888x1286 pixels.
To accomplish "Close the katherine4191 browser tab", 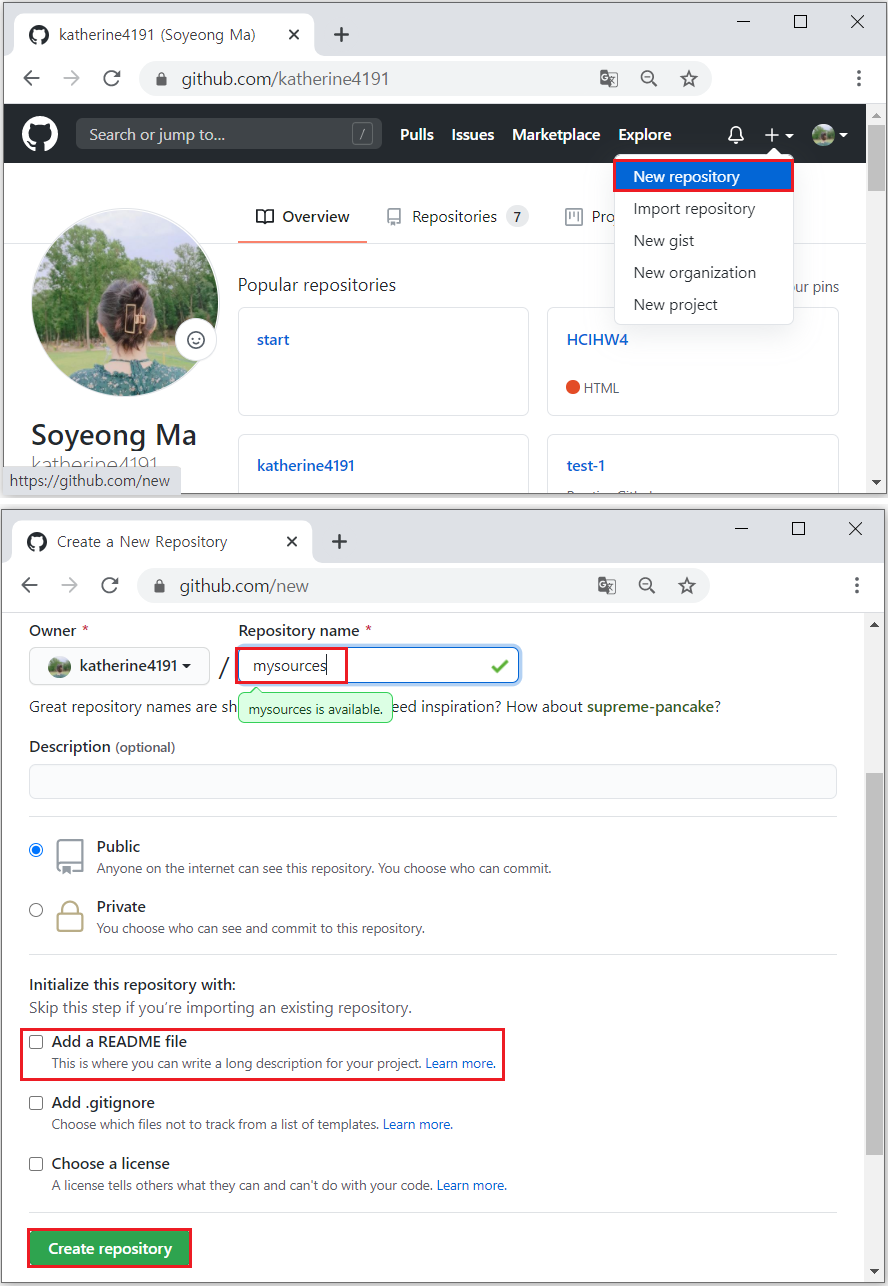I will pos(293,35).
